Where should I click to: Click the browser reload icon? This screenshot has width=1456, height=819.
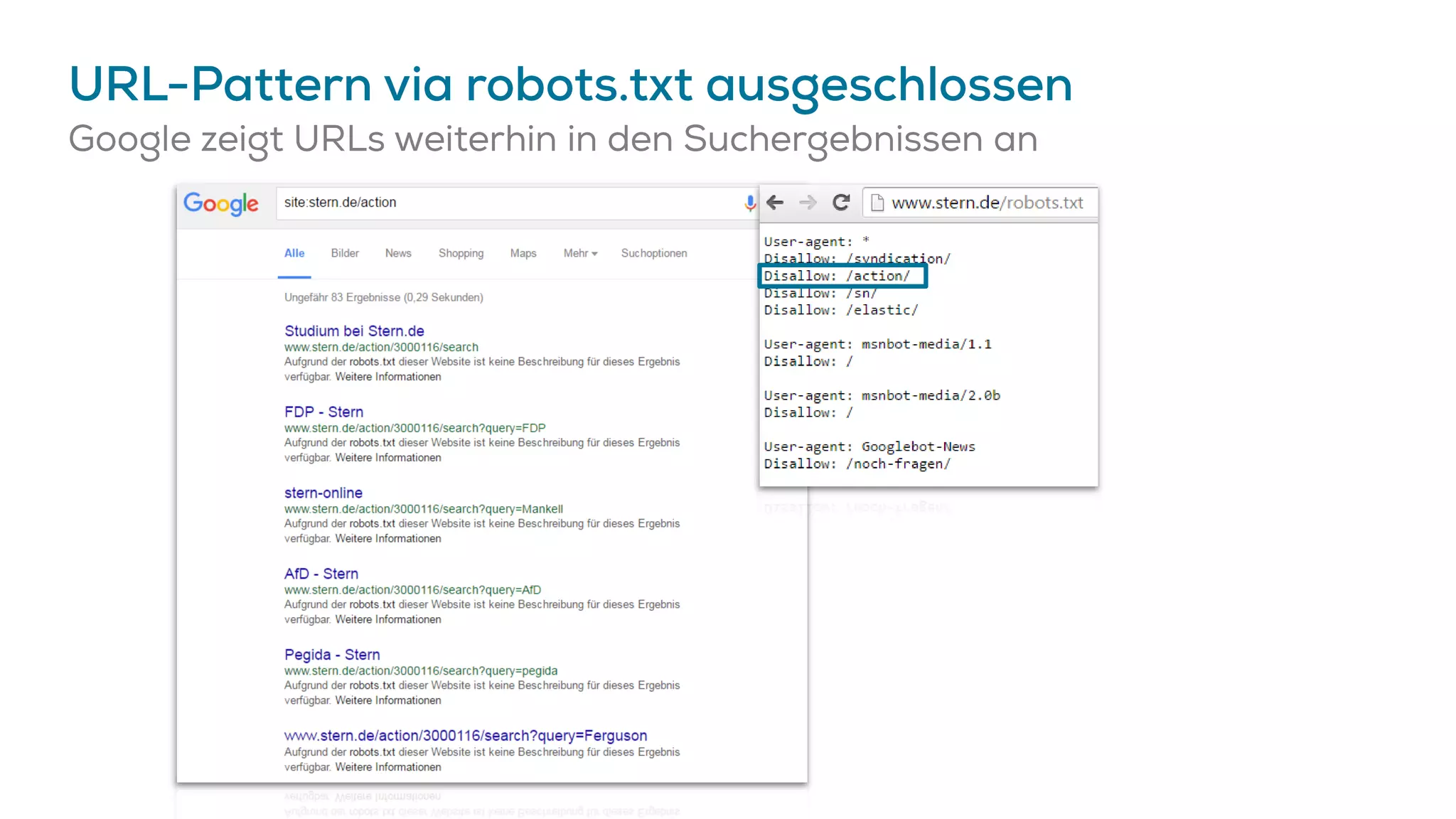click(841, 203)
